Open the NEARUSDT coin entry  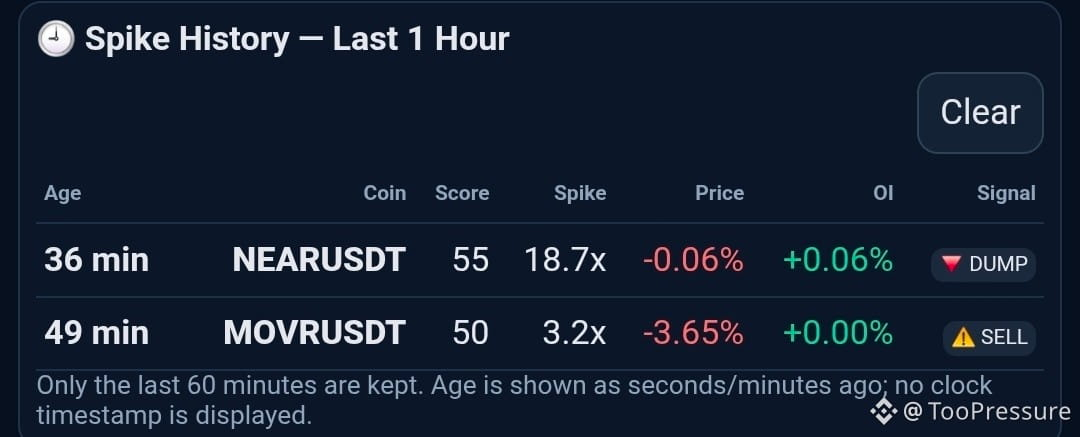[x=319, y=260]
